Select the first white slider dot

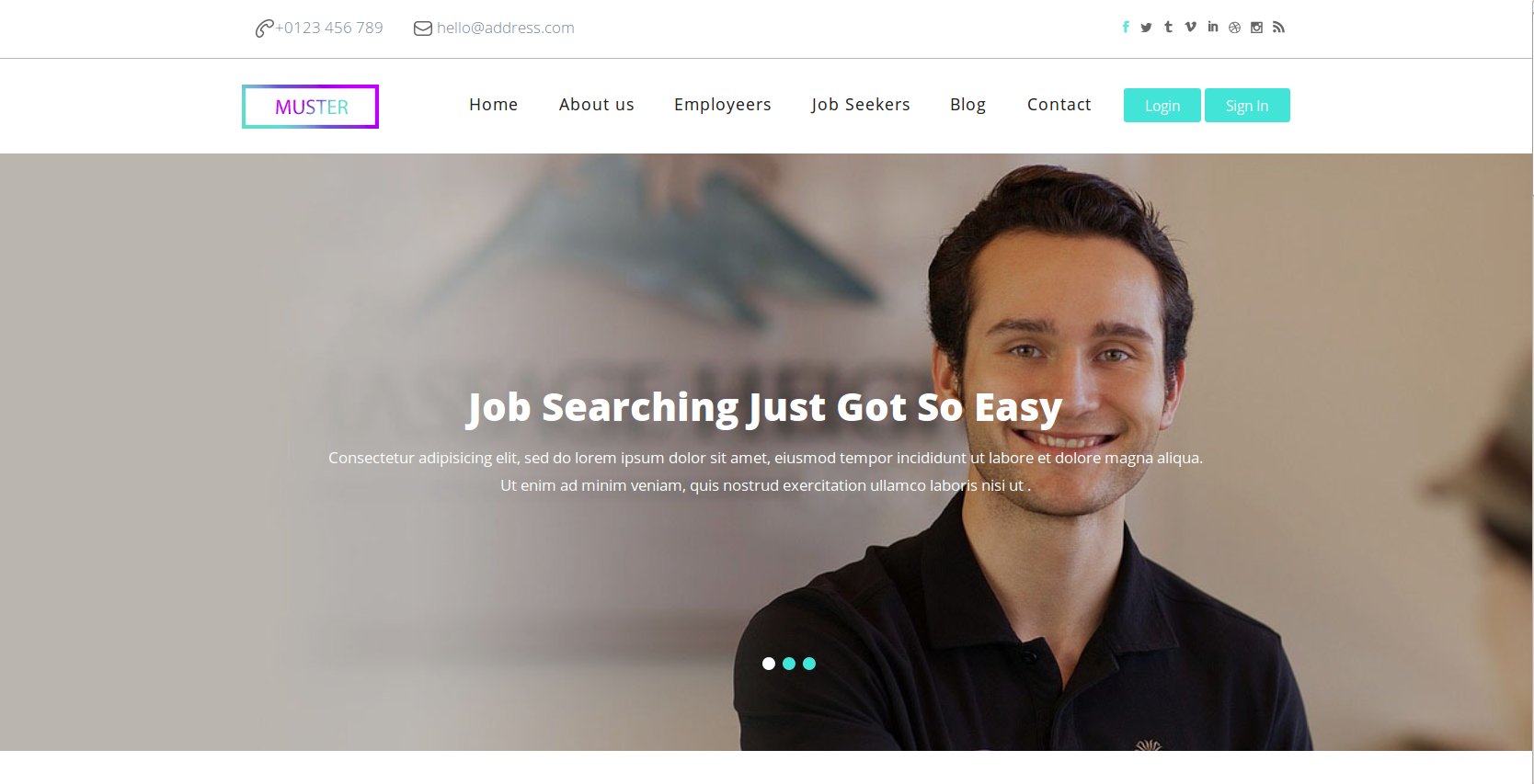click(x=769, y=664)
